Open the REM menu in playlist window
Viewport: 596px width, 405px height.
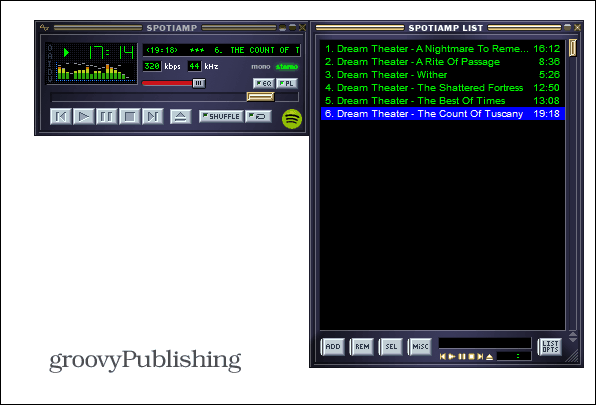[362, 346]
